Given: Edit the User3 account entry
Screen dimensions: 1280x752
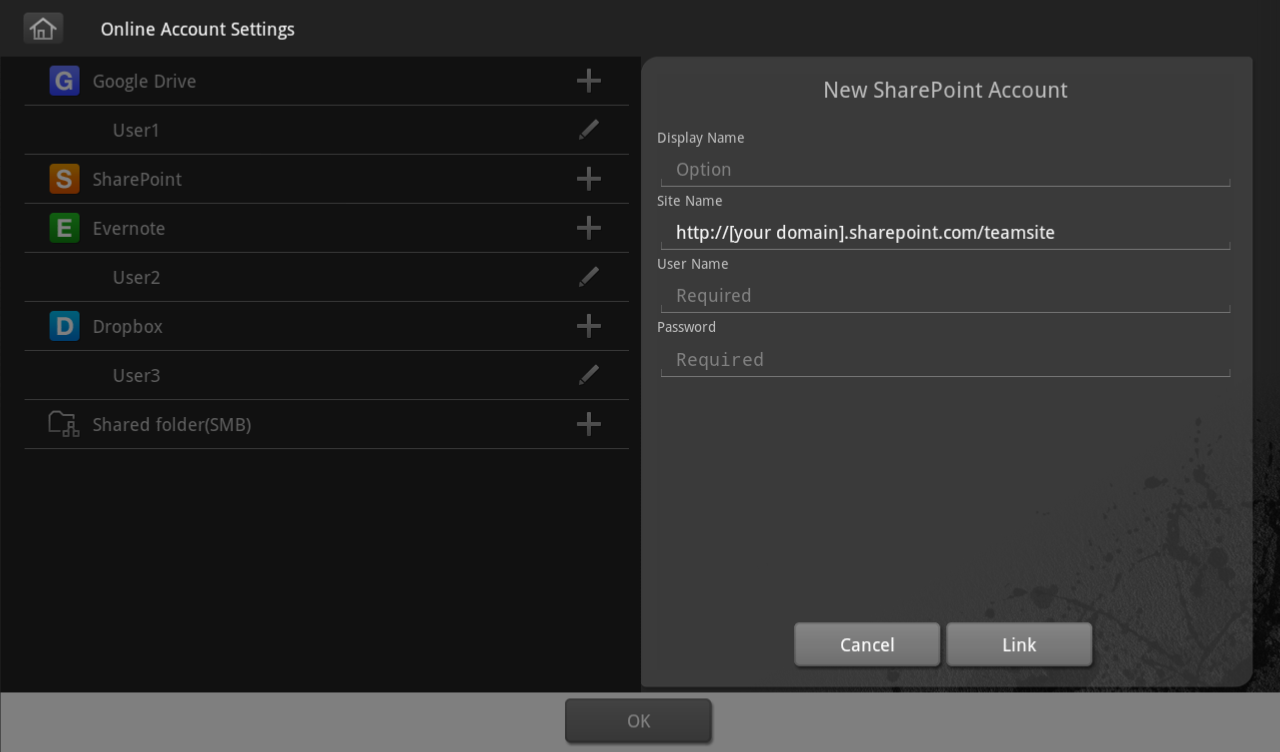Looking at the screenshot, I should coord(589,375).
